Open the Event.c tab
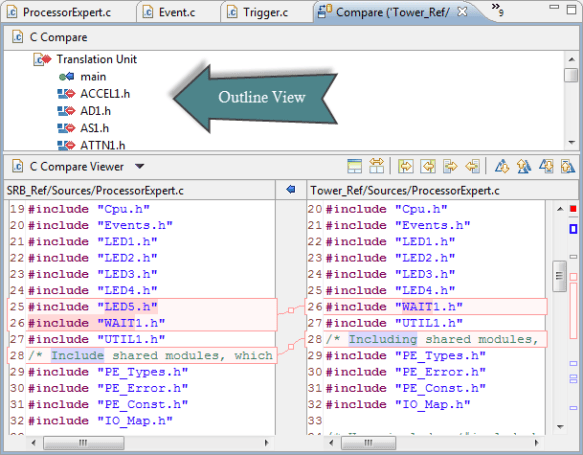 pos(170,12)
